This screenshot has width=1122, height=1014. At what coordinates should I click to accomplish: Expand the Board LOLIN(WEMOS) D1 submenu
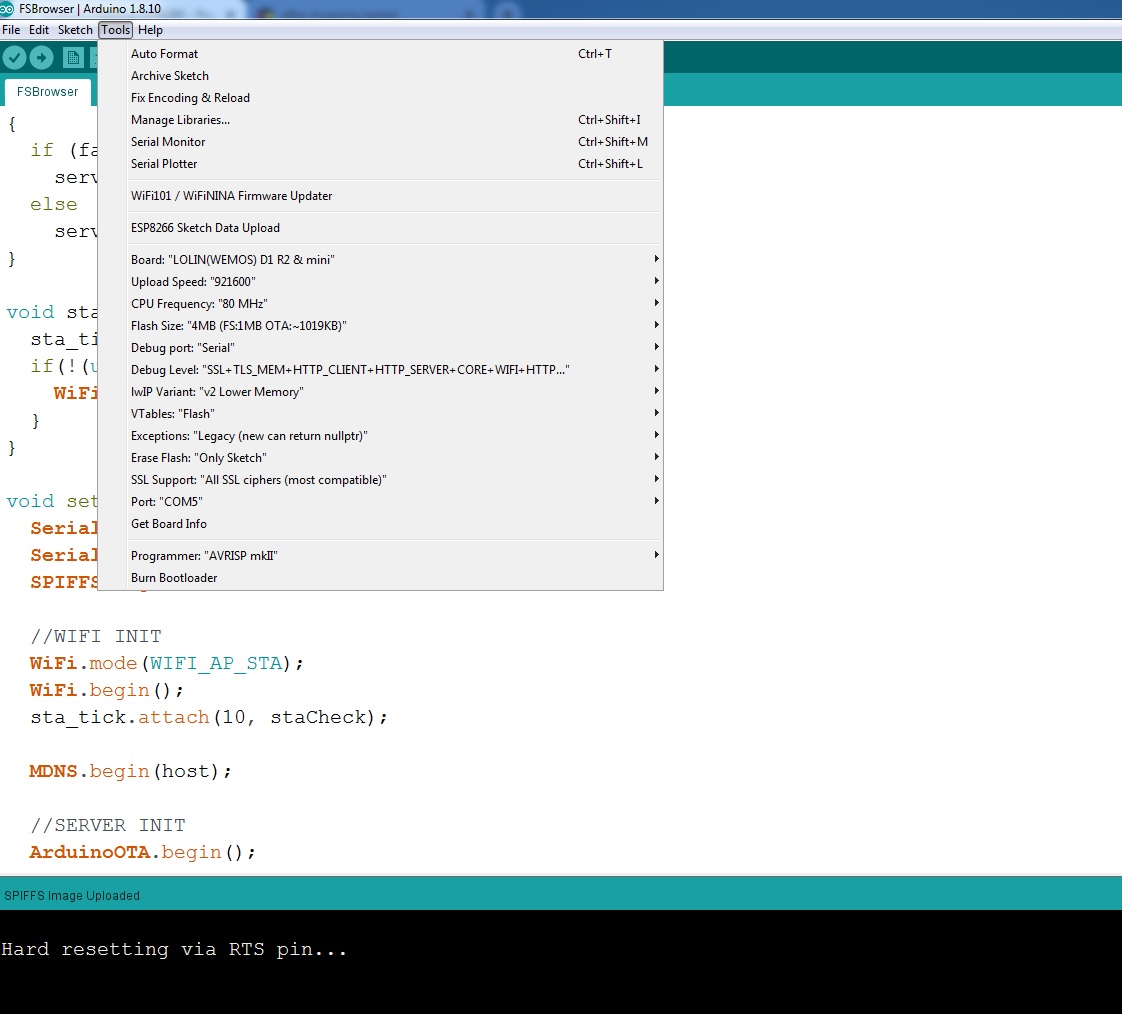[x=232, y=260]
